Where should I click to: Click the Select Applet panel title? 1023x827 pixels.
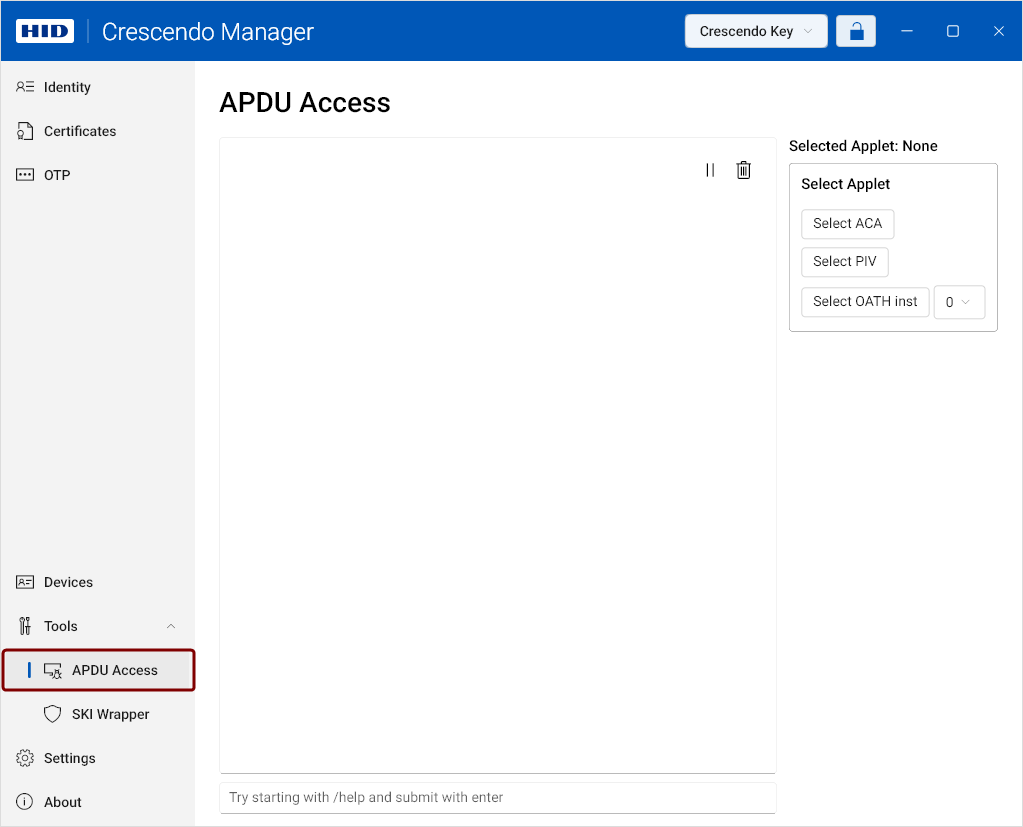coord(845,185)
